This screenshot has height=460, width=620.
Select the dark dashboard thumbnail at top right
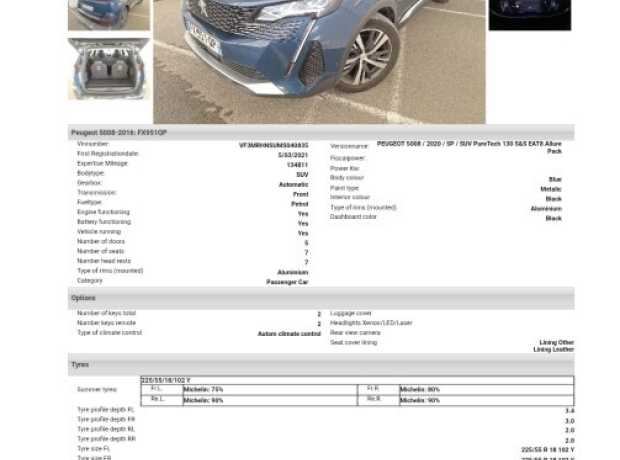530,15
